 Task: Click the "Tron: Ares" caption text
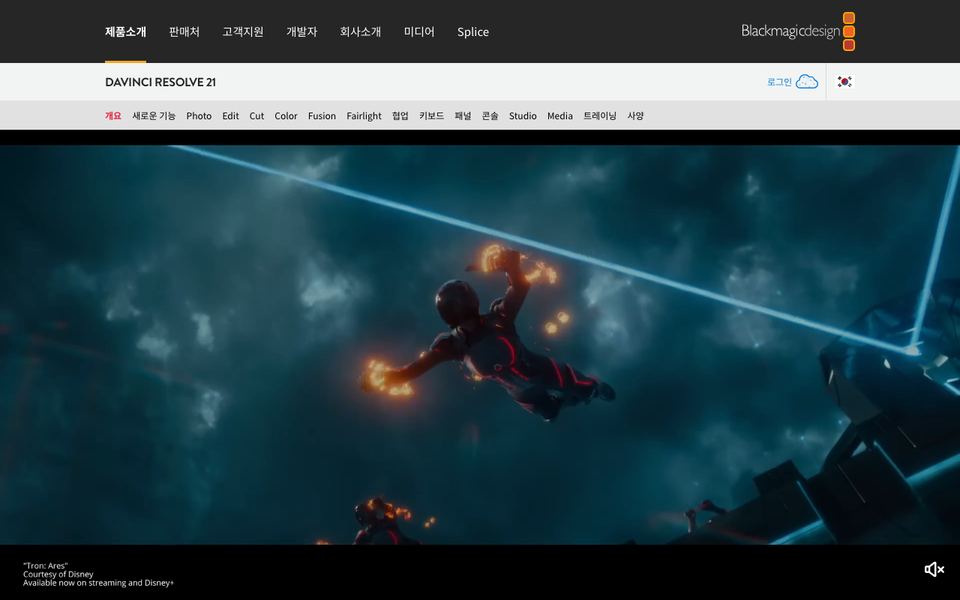(x=45, y=566)
